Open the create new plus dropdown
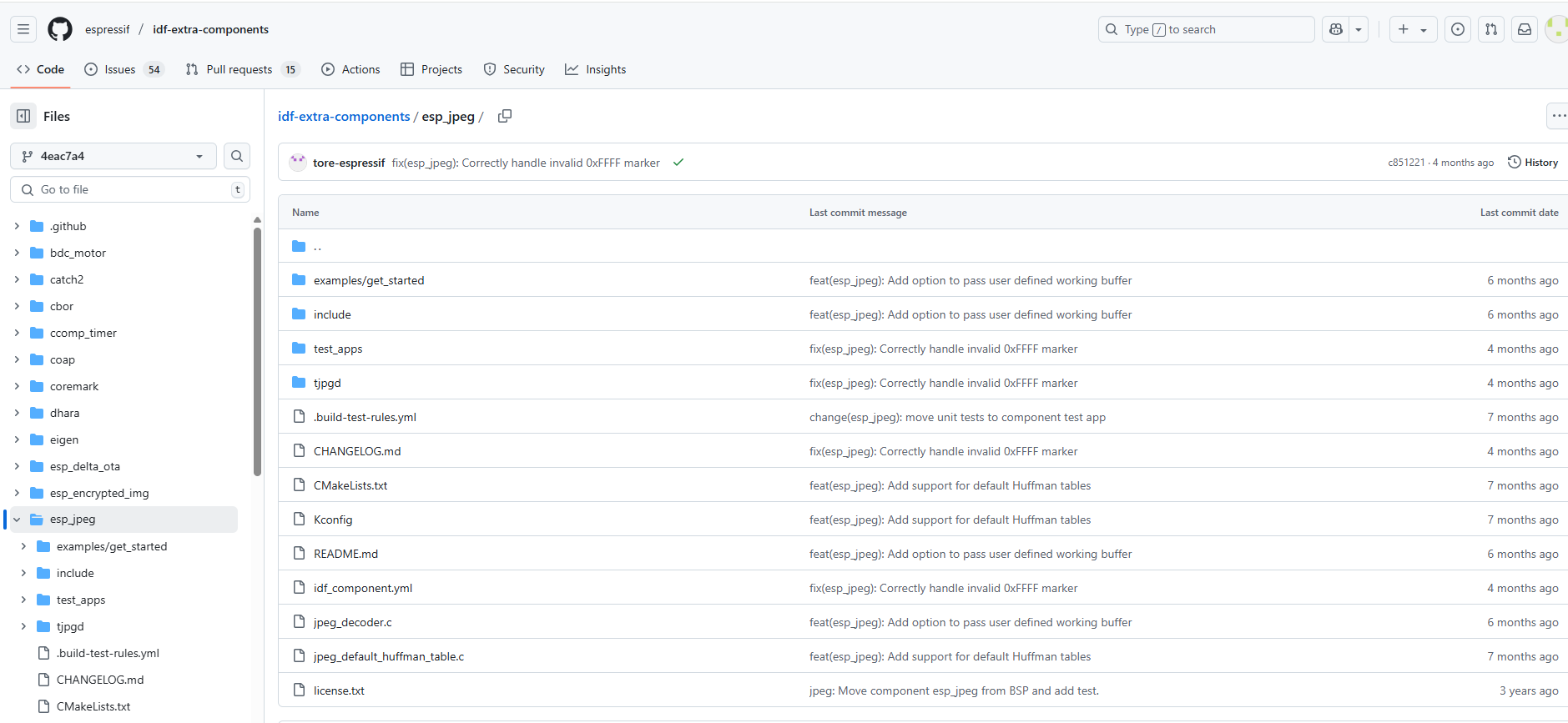1568x723 pixels. 1412,29
